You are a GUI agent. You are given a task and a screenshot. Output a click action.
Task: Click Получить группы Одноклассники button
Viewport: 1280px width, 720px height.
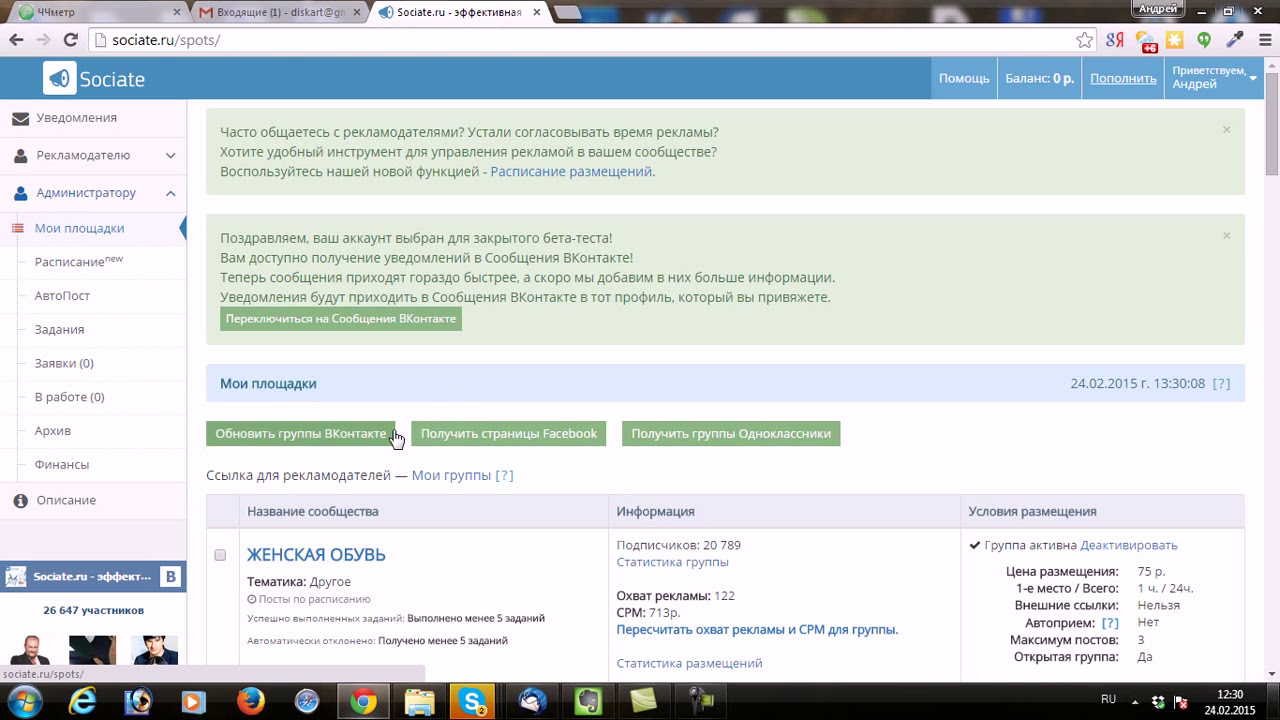(x=731, y=434)
